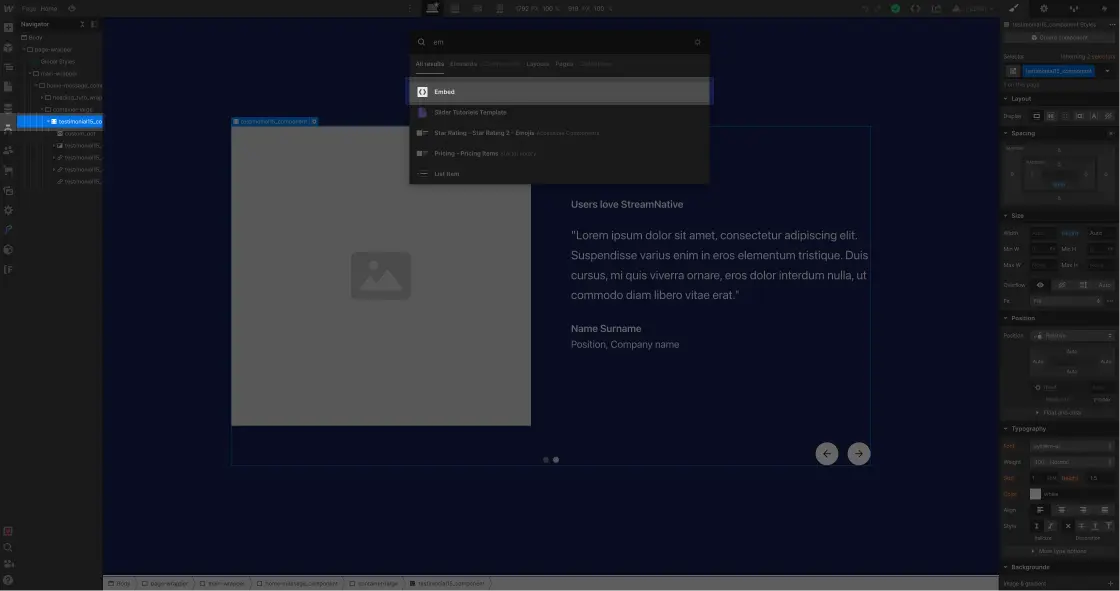Open the Pages panel
The height and width of the screenshot is (591, 1120).
point(8,86)
